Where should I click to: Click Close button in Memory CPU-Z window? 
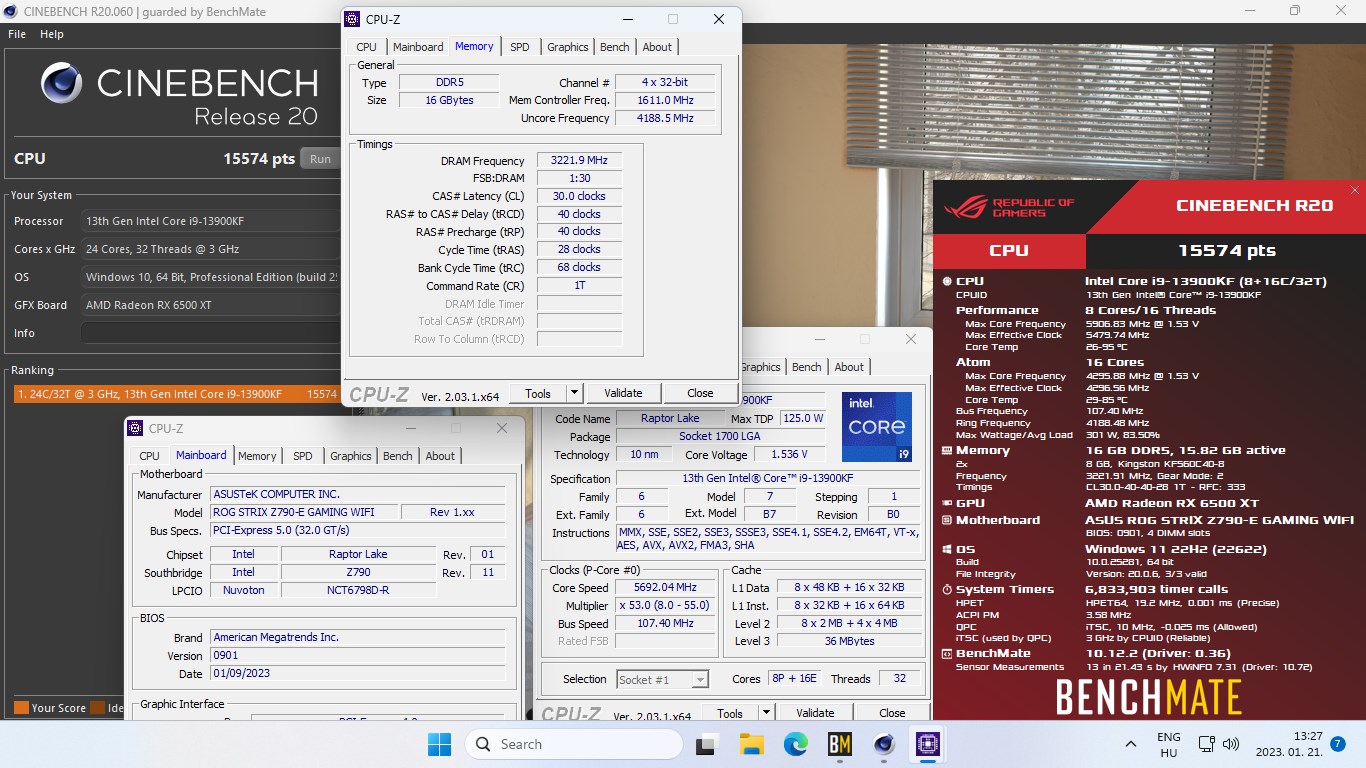pyautogui.click(x=700, y=393)
